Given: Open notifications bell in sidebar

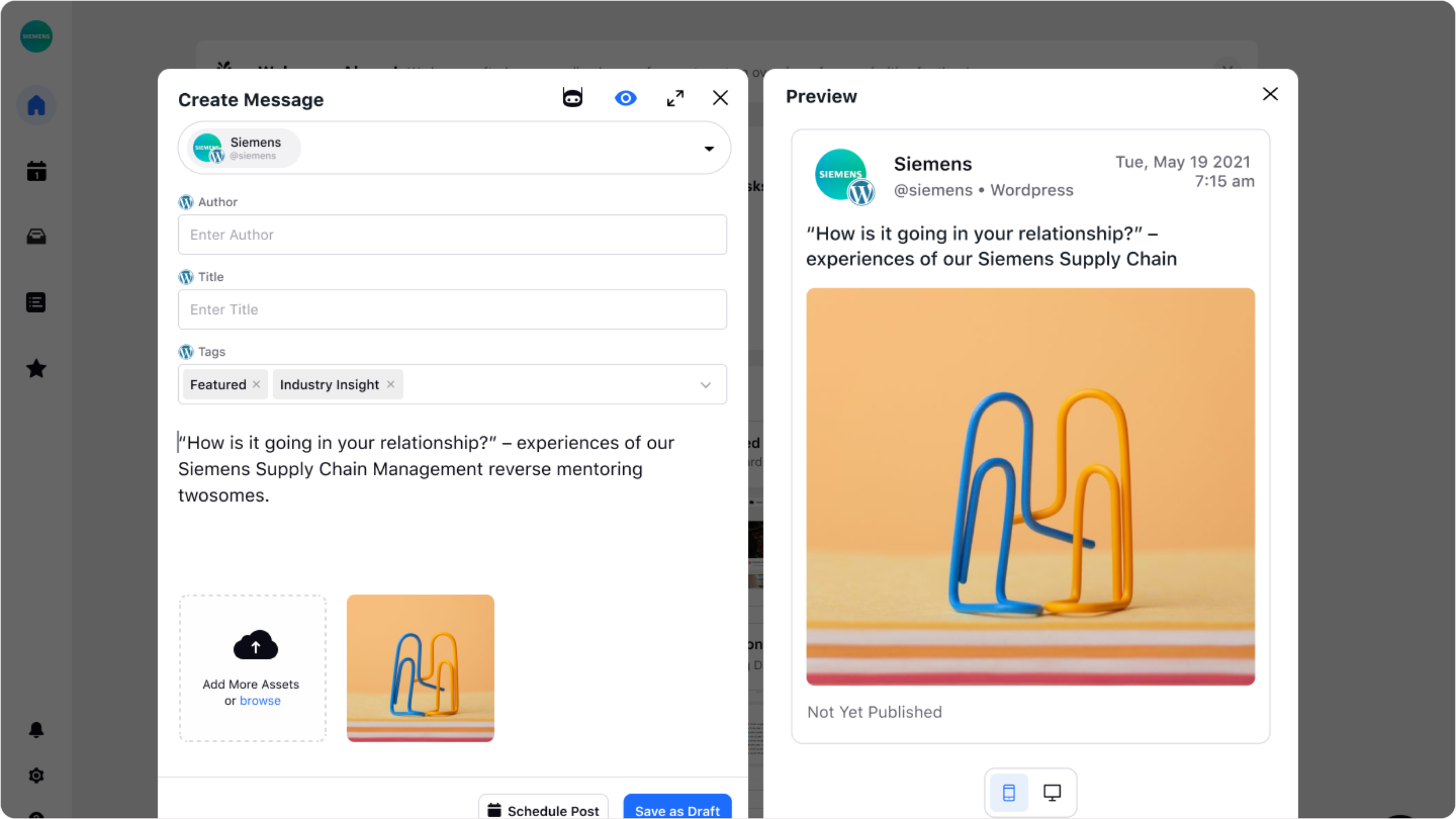Looking at the screenshot, I should pos(36,730).
